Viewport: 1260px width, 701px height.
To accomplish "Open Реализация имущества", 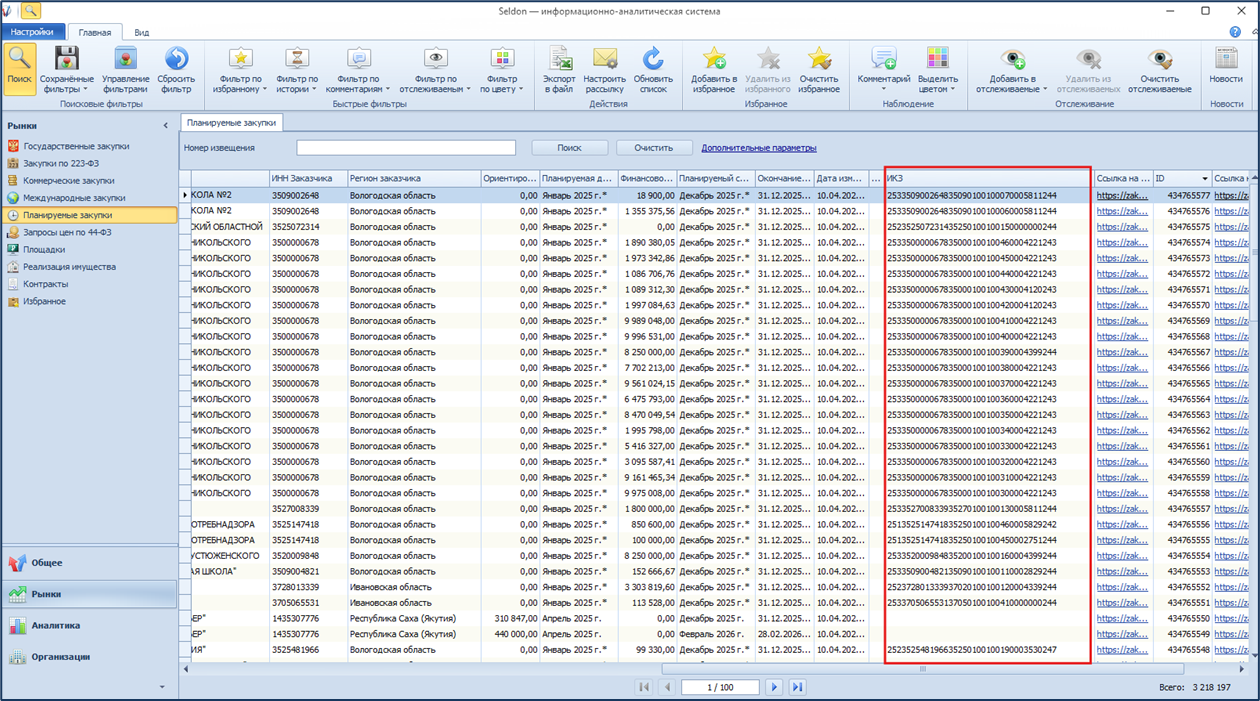I will point(69,267).
